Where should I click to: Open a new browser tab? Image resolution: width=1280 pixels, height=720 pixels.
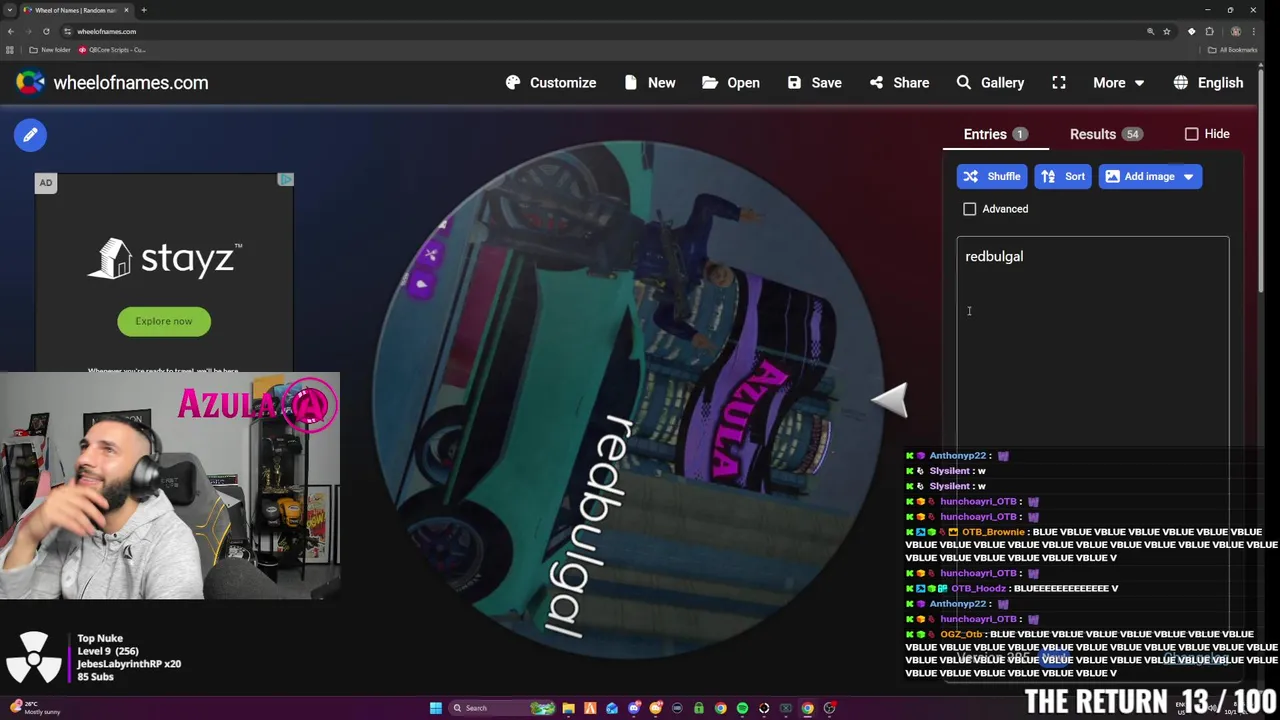tap(144, 10)
